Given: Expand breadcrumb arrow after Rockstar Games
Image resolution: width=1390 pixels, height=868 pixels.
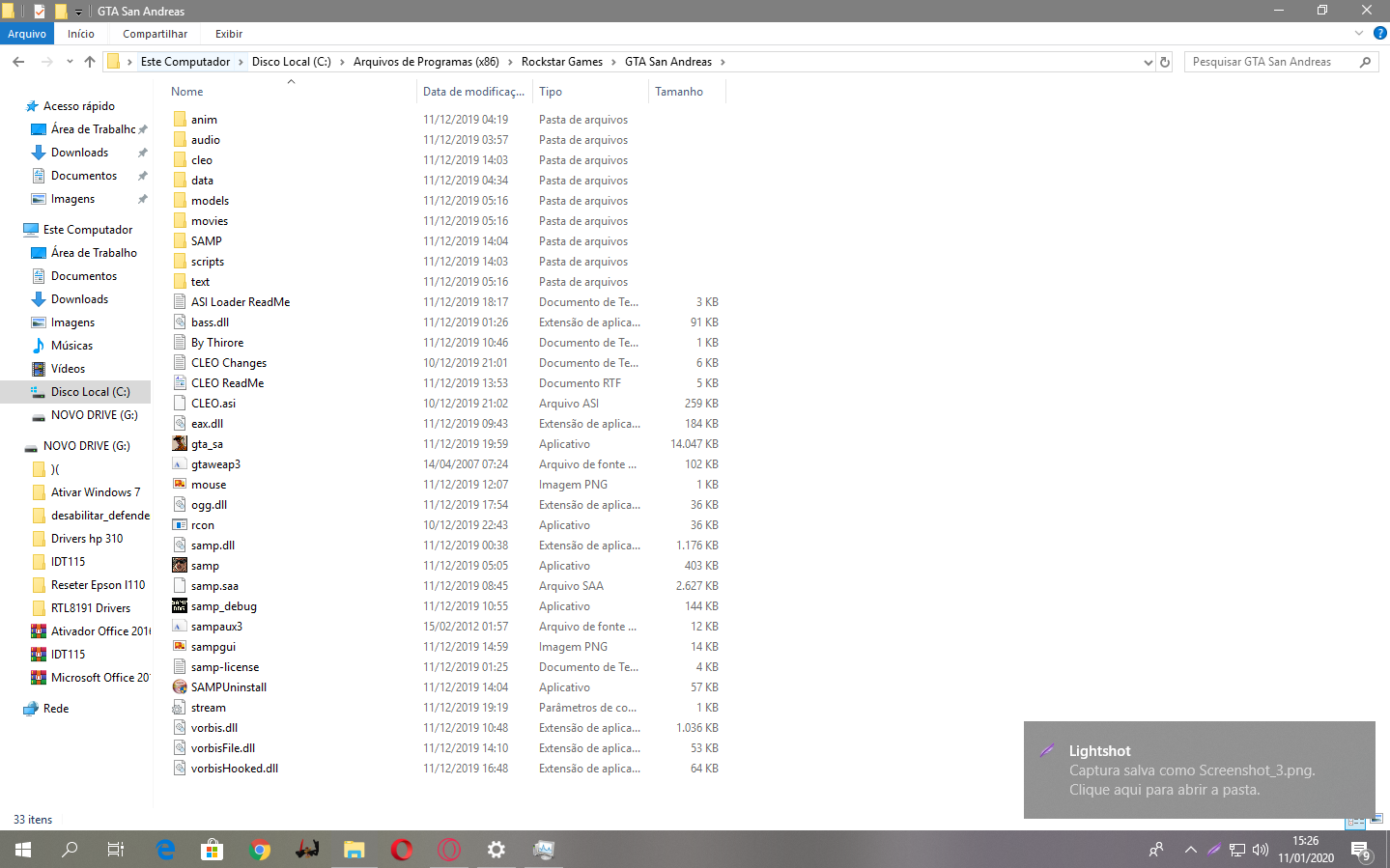Looking at the screenshot, I should [x=613, y=62].
